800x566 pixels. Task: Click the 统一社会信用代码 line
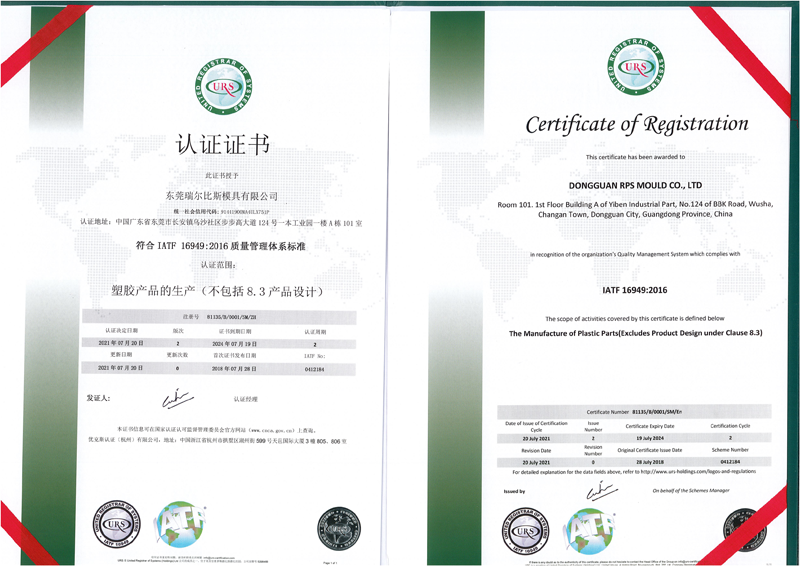[222, 211]
